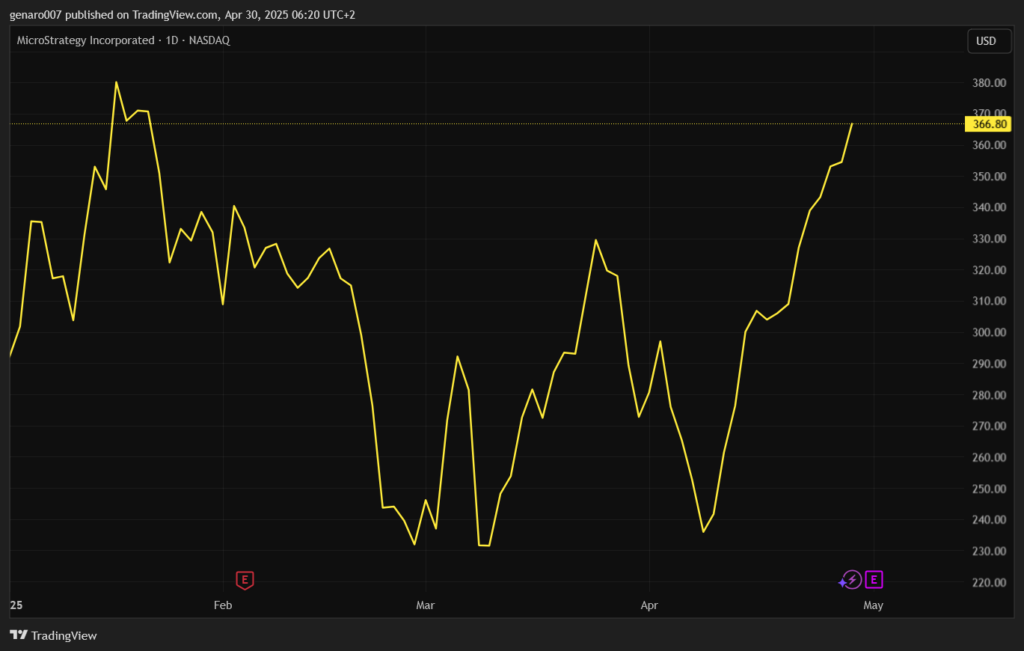Click the 340.00 price scale label
Screen dimensions: 1024x651
(988, 208)
